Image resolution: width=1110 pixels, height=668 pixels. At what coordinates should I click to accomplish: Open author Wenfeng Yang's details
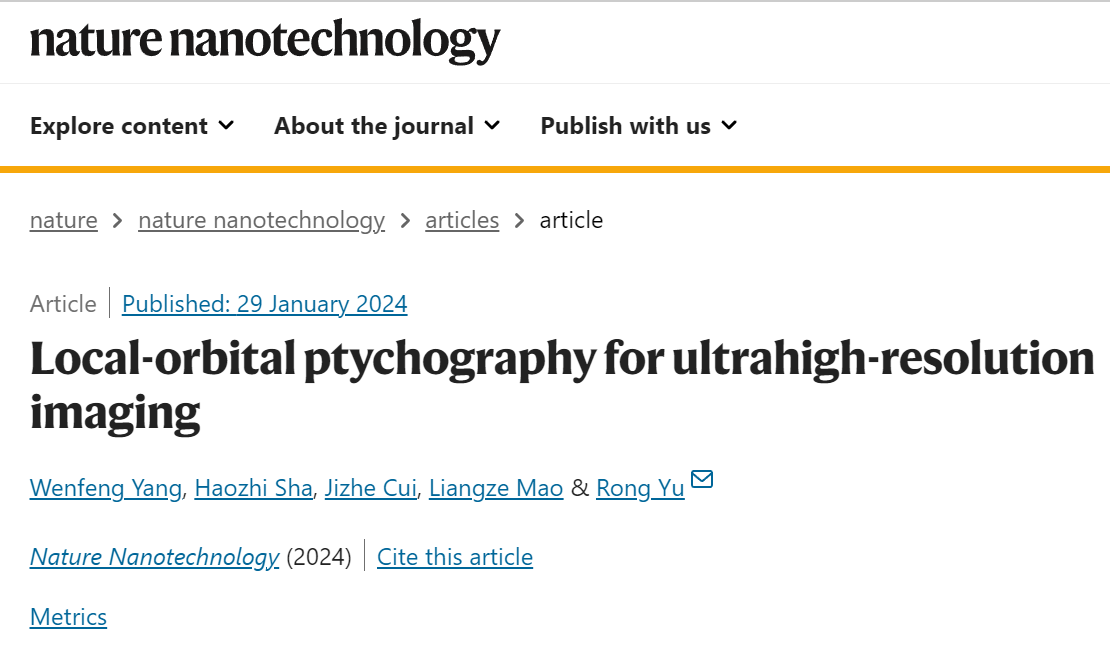point(105,488)
